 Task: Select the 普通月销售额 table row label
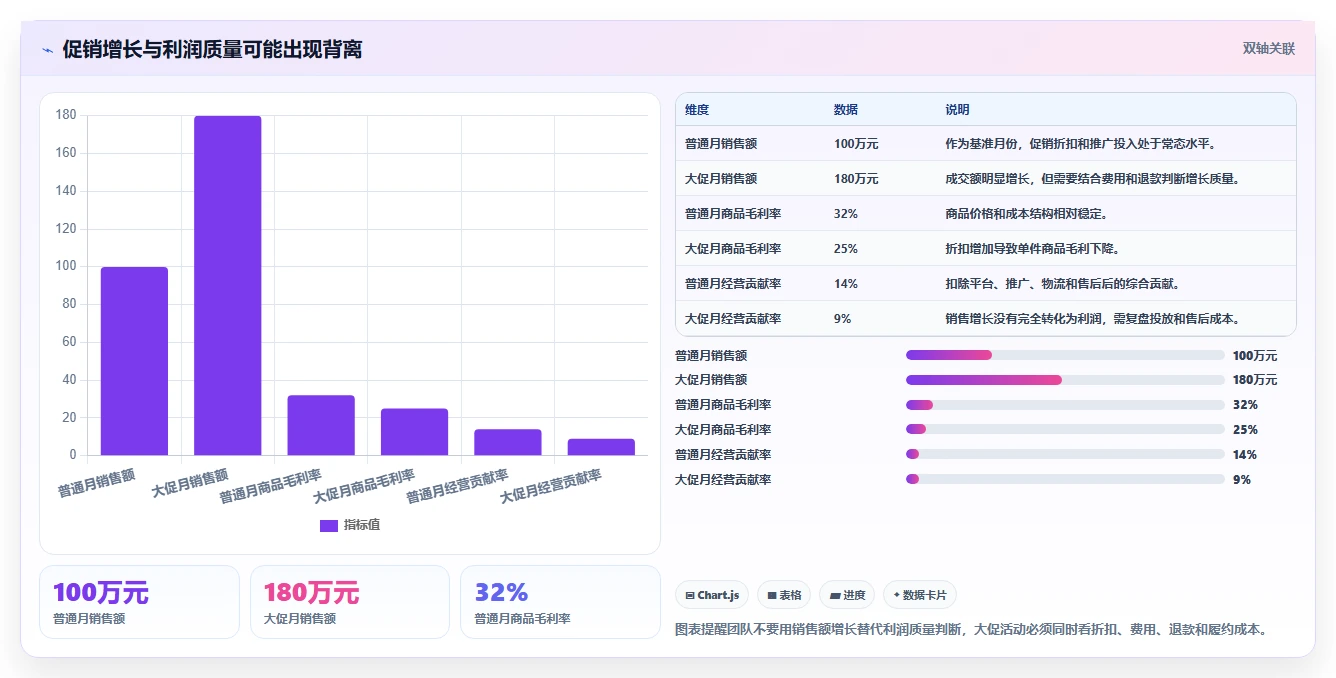(721, 144)
